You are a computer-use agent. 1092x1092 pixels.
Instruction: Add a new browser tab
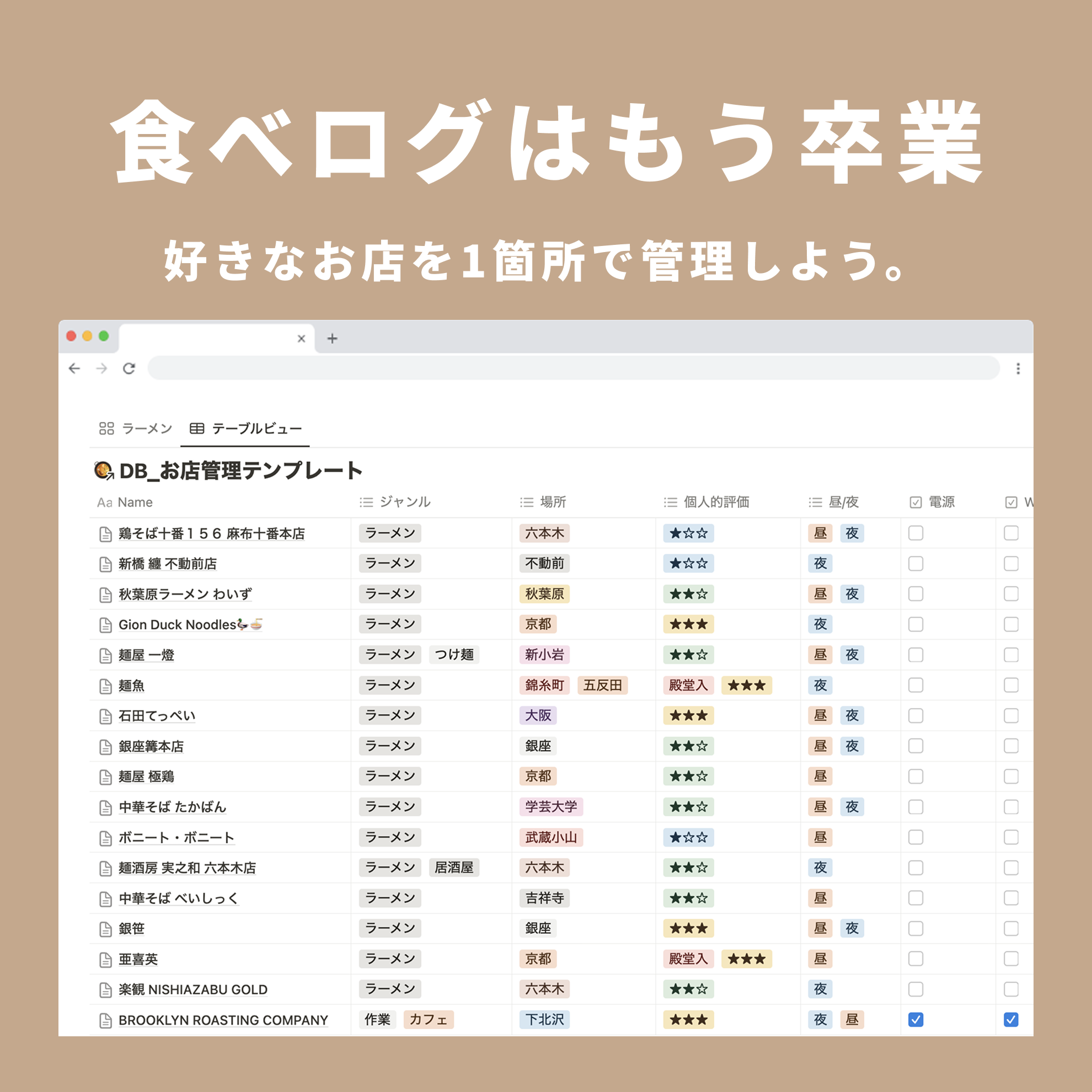coord(333,339)
